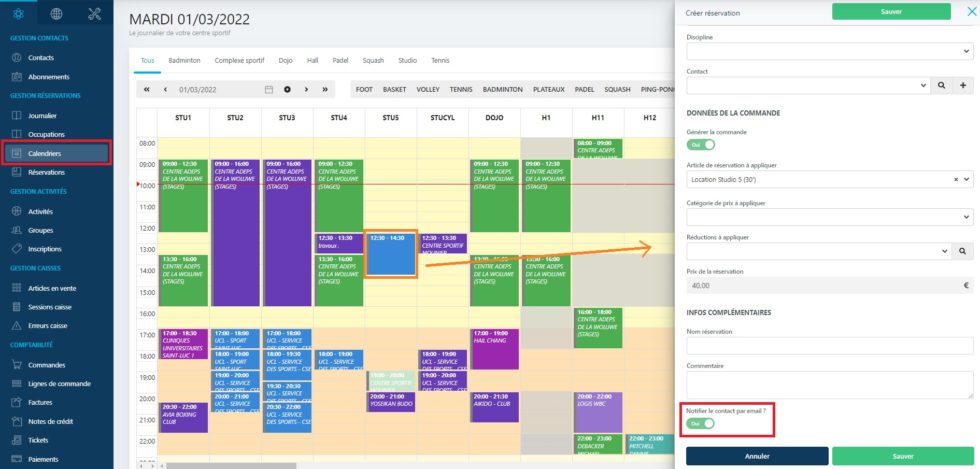Click the Annuler button
980x469 pixels.
pyautogui.click(x=756, y=456)
